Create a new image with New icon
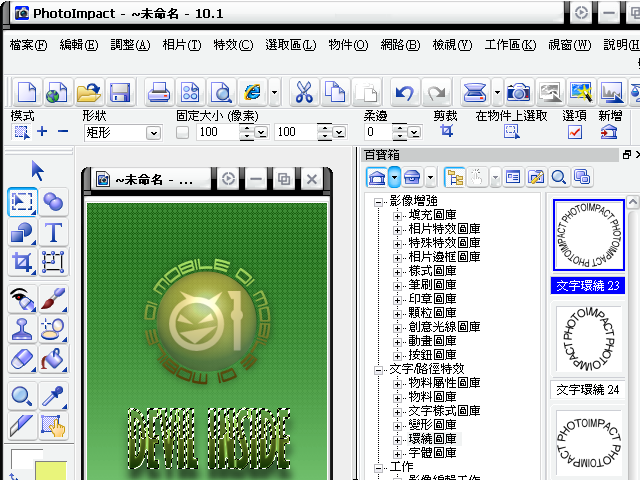640x480 pixels. pos(27,91)
